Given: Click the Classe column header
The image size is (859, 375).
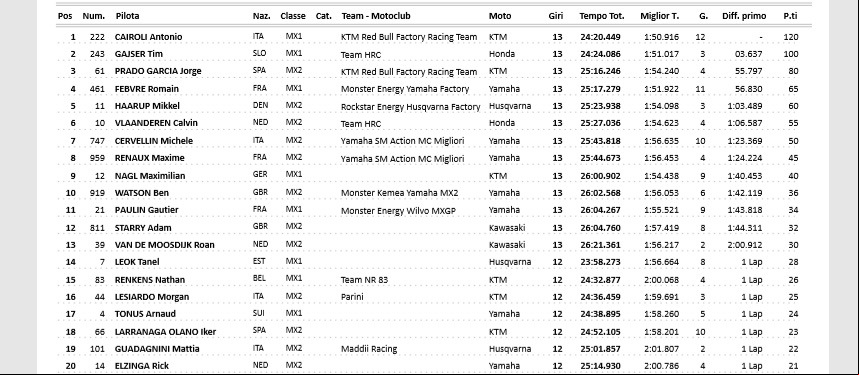Looking at the screenshot, I should tap(293, 16).
